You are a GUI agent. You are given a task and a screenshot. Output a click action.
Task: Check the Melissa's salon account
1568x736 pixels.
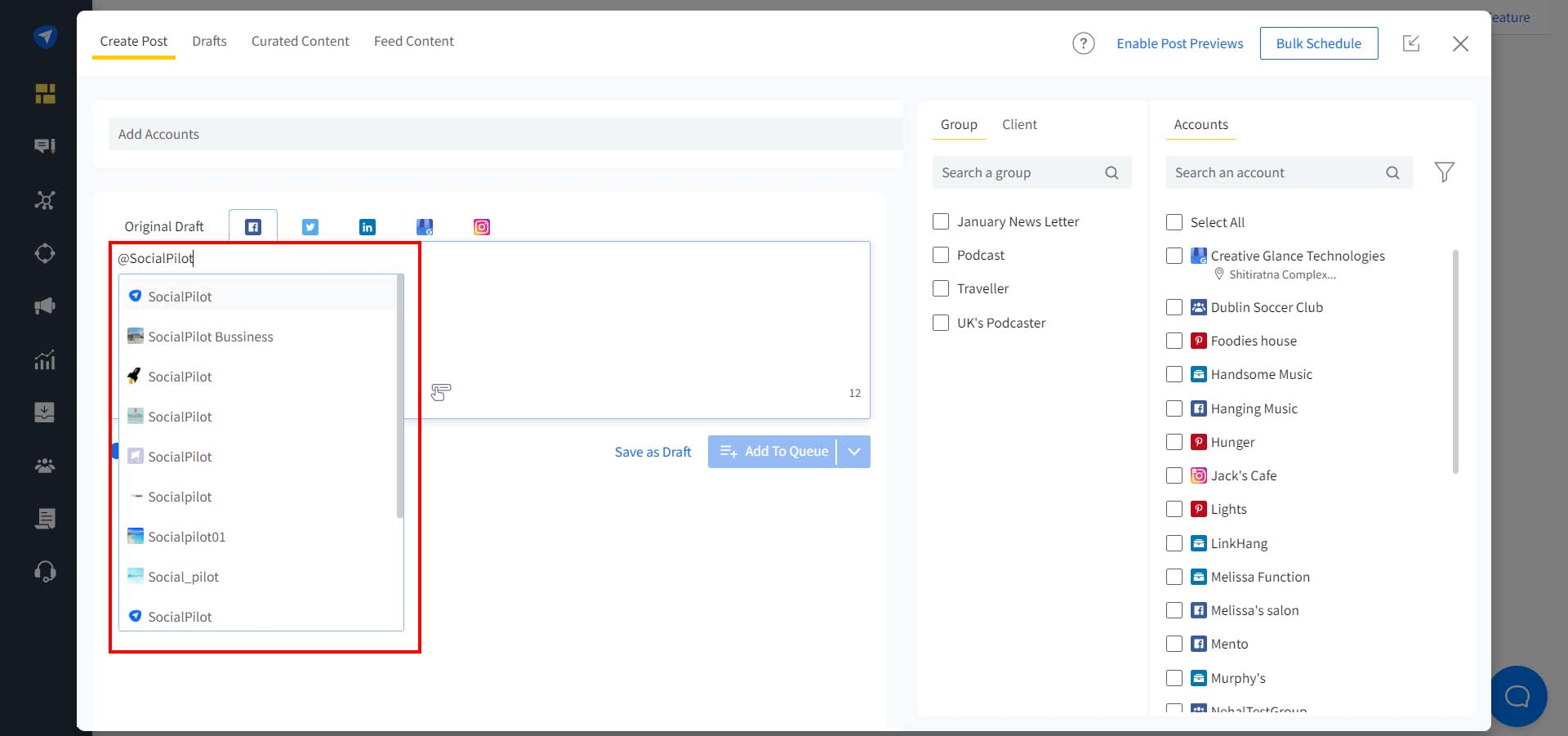pos(1174,610)
